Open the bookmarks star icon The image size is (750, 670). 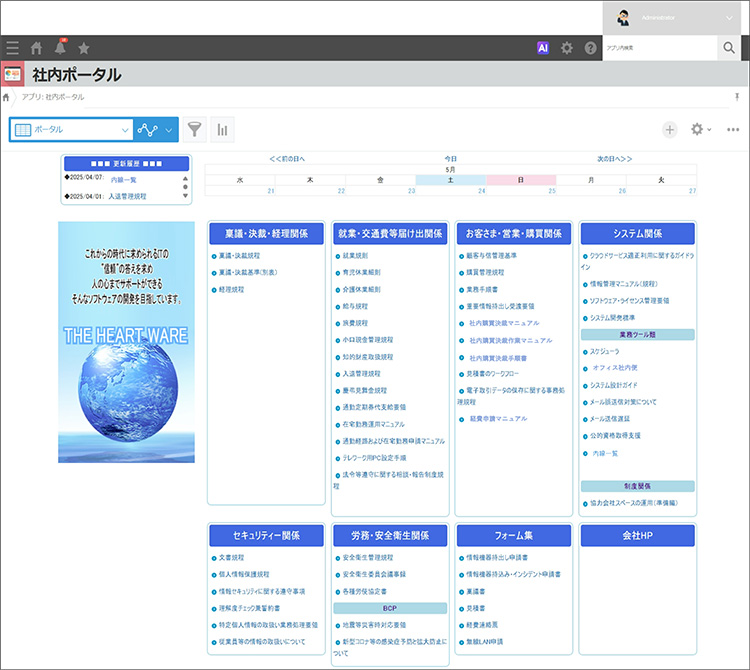click(x=84, y=48)
